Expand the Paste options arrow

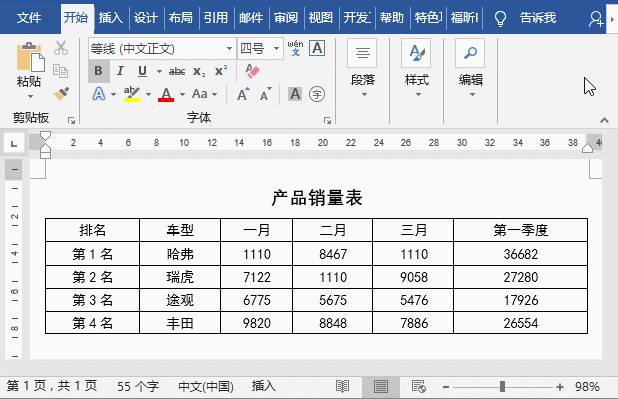30,97
